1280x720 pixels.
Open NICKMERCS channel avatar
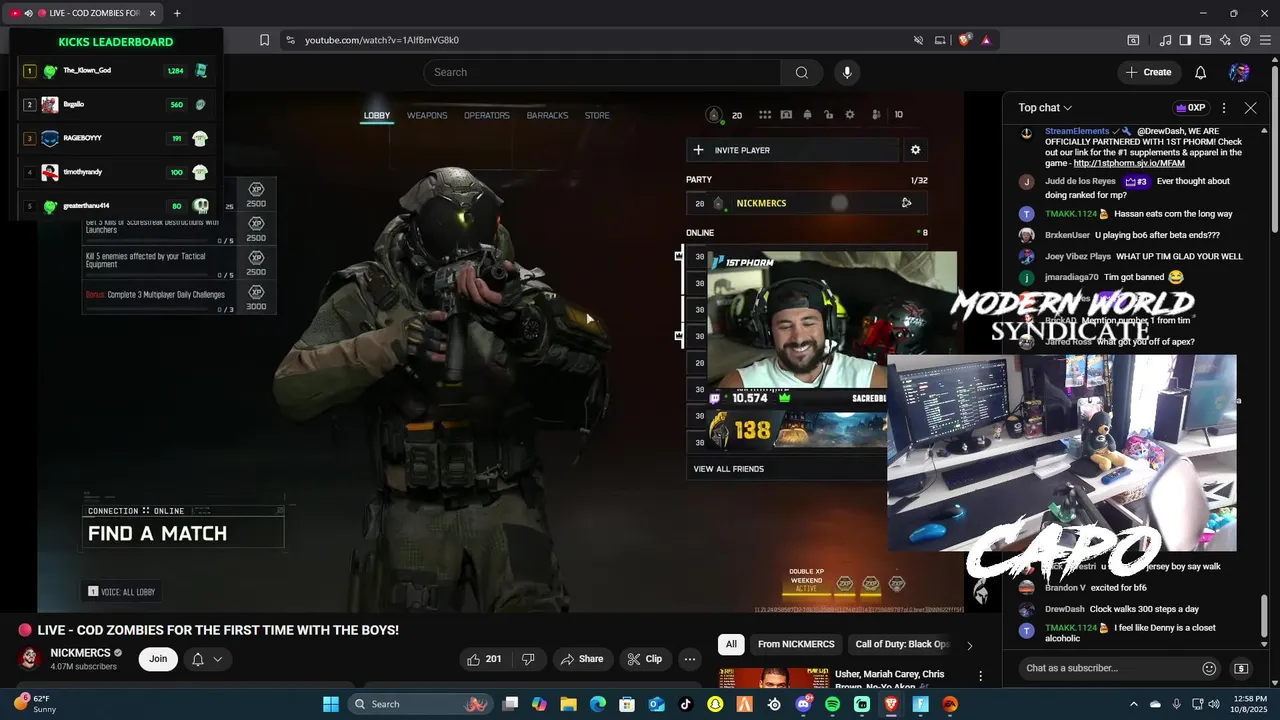click(30, 658)
